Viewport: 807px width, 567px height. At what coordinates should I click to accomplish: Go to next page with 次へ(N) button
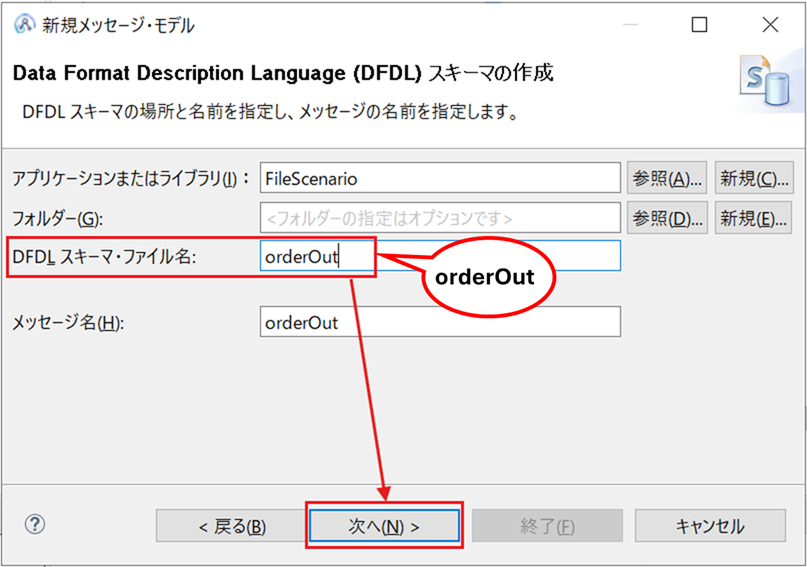384,526
